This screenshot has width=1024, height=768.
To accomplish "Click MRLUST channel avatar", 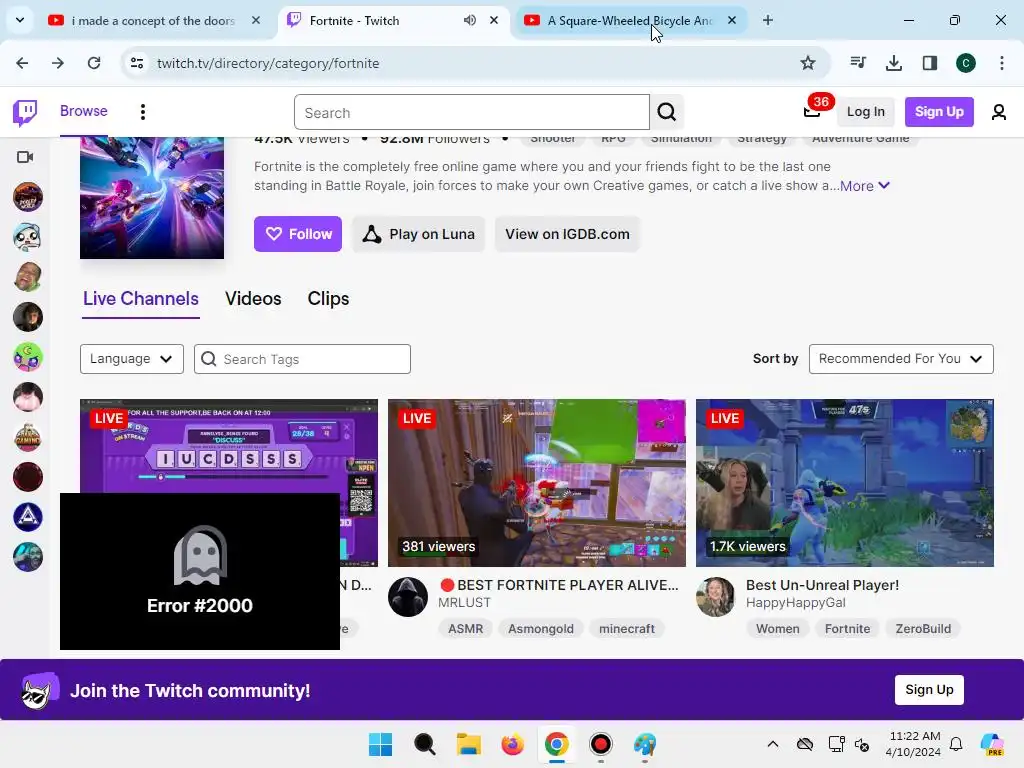I will pos(408,597).
